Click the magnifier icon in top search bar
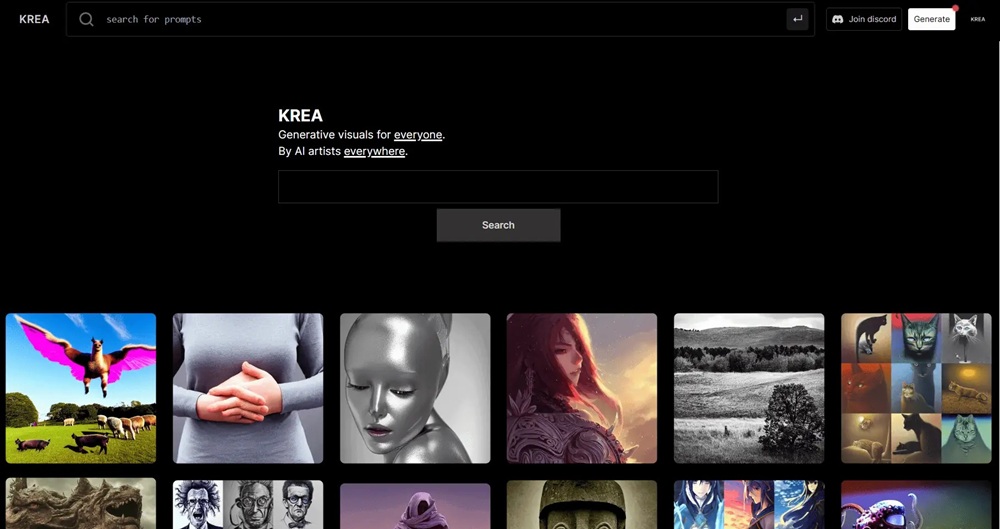1000x529 pixels. coord(86,19)
